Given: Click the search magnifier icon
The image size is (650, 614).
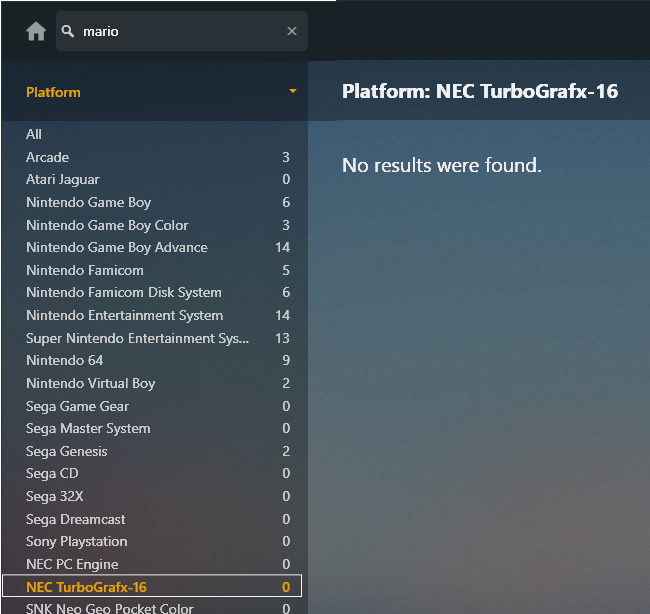Looking at the screenshot, I should click(x=68, y=31).
